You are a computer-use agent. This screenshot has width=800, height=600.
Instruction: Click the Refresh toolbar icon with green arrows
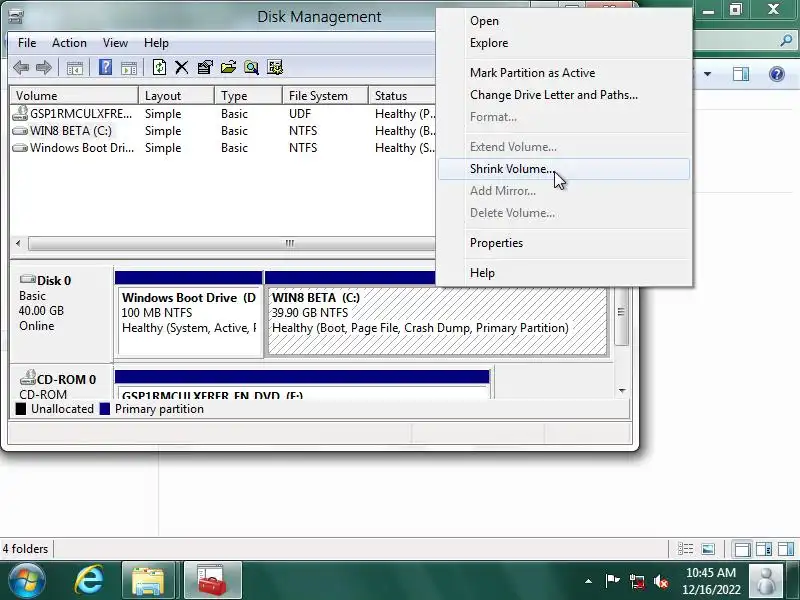159,67
